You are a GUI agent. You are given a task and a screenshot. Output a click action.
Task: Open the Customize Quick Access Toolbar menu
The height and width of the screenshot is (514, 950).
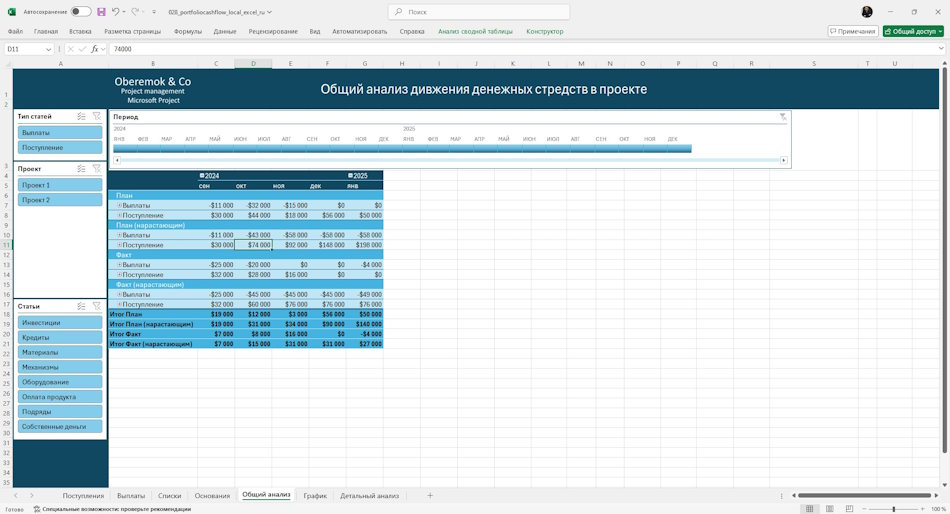(154, 12)
